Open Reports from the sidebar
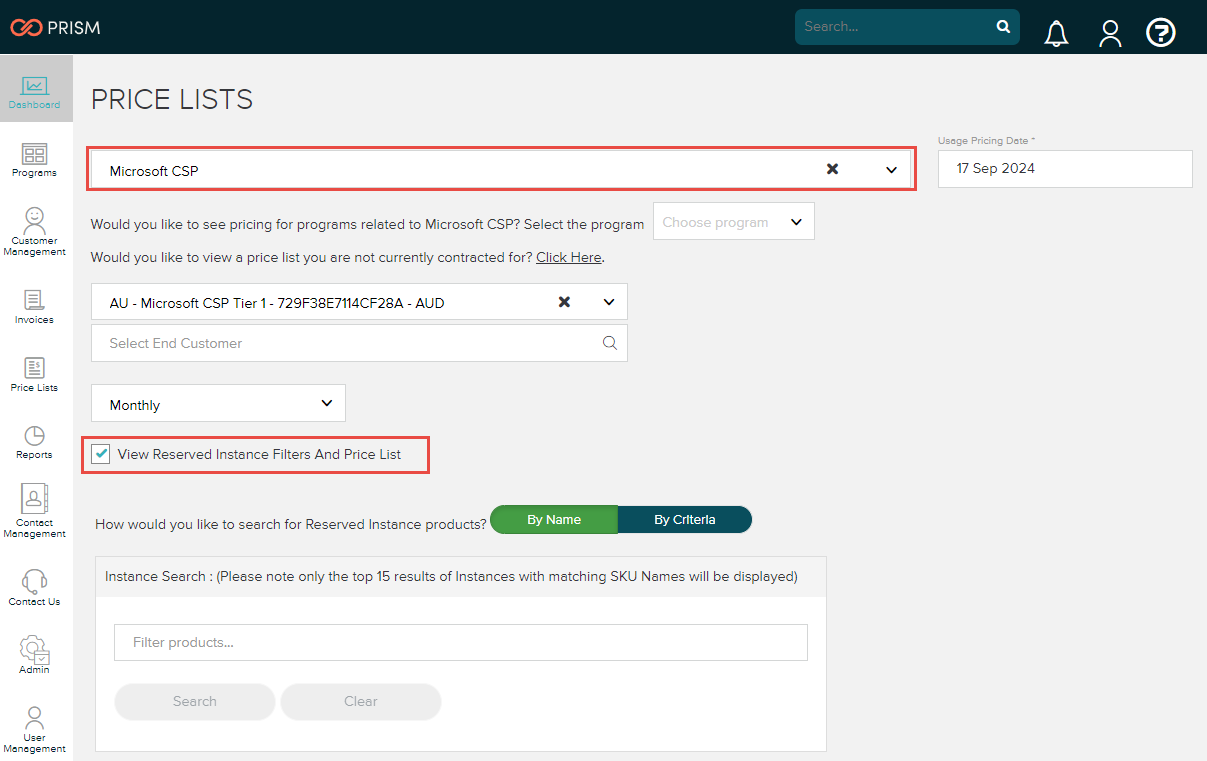 (x=34, y=442)
